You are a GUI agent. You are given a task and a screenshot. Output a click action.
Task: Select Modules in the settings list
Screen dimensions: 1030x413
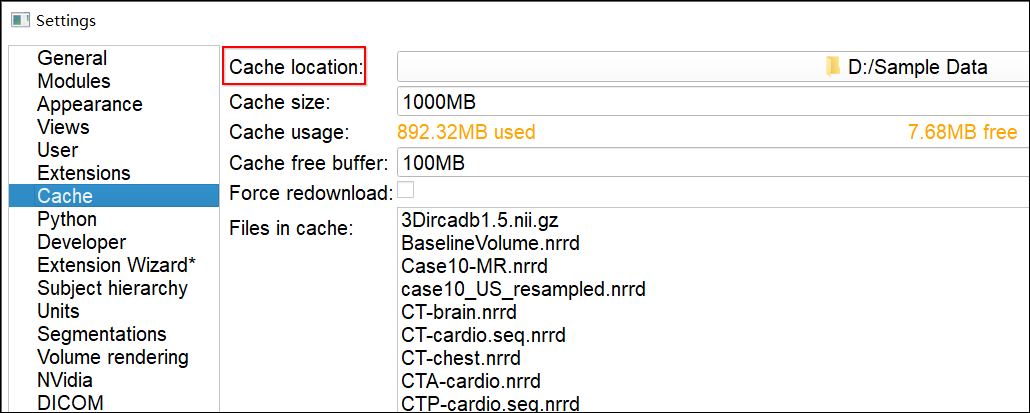(x=74, y=82)
